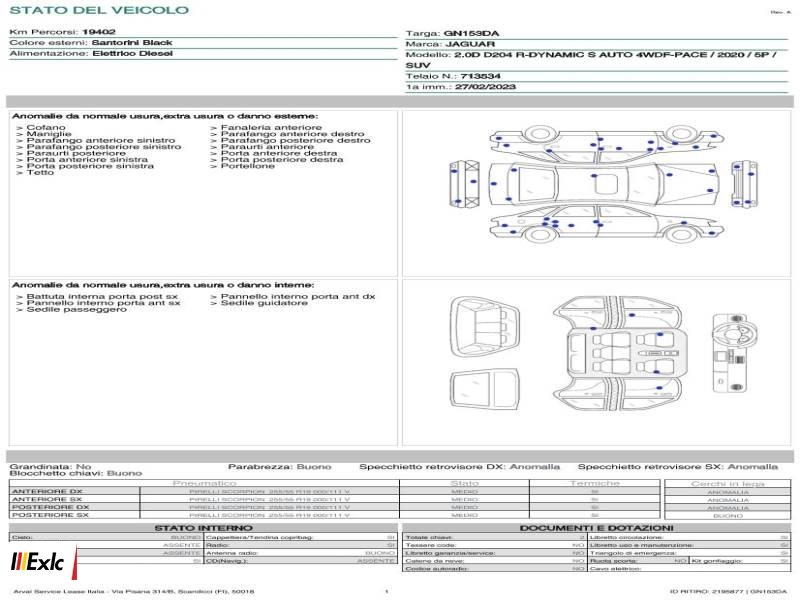Click 'Parafango anteriore destro' entry

click(x=292, y=134)
